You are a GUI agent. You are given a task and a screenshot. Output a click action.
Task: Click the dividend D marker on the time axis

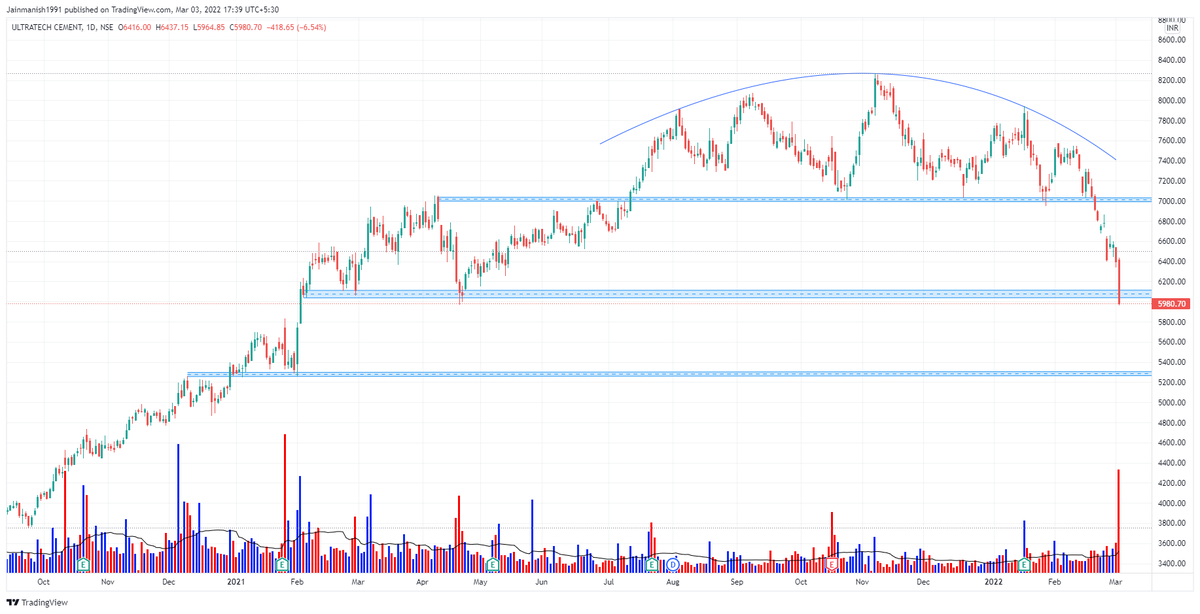tap(672, 564)
